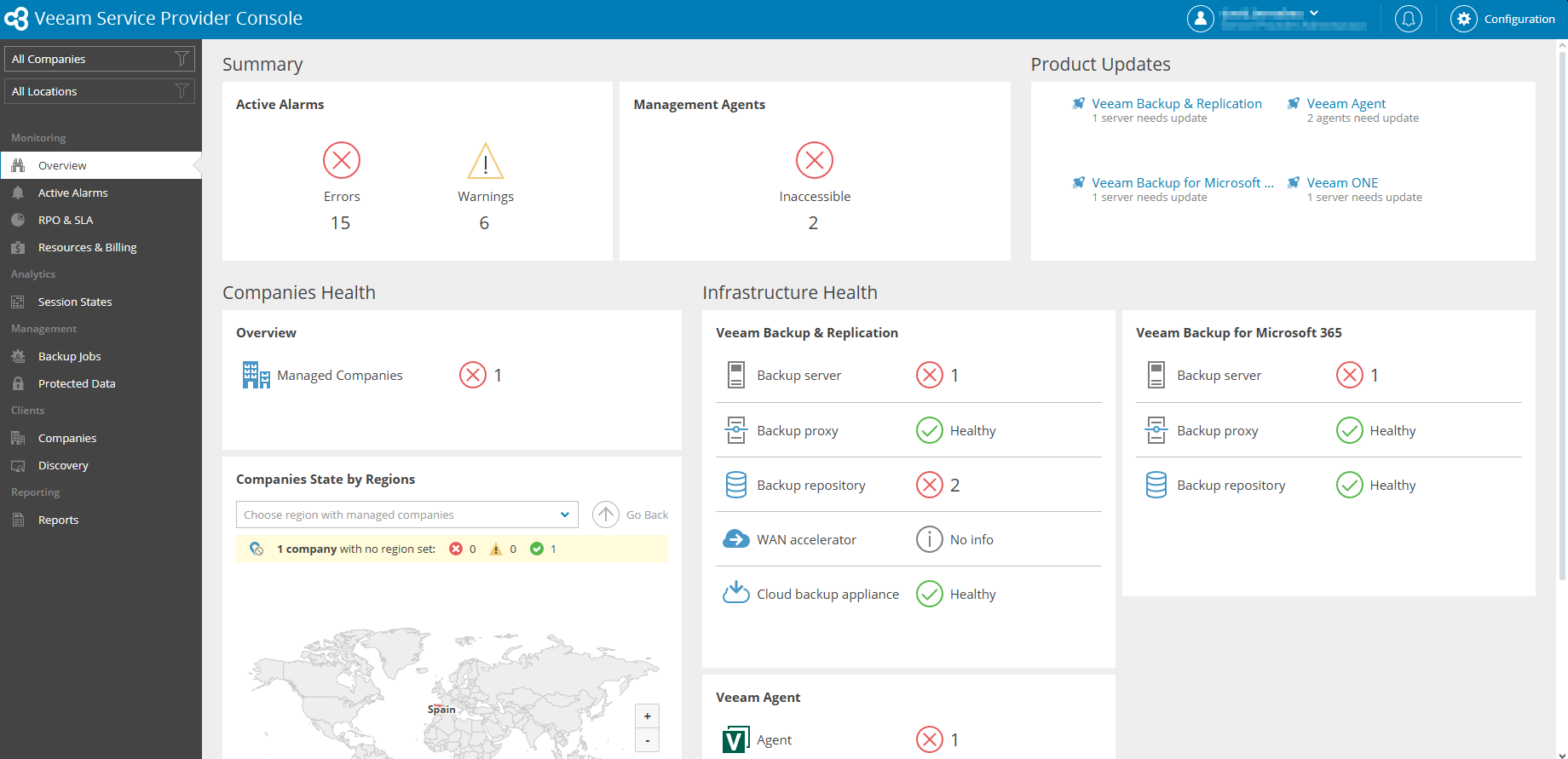The height and width of the screenshot is (759, 1568).
Task: Select Backup Jobs from Management section
Action: [69, 356]
